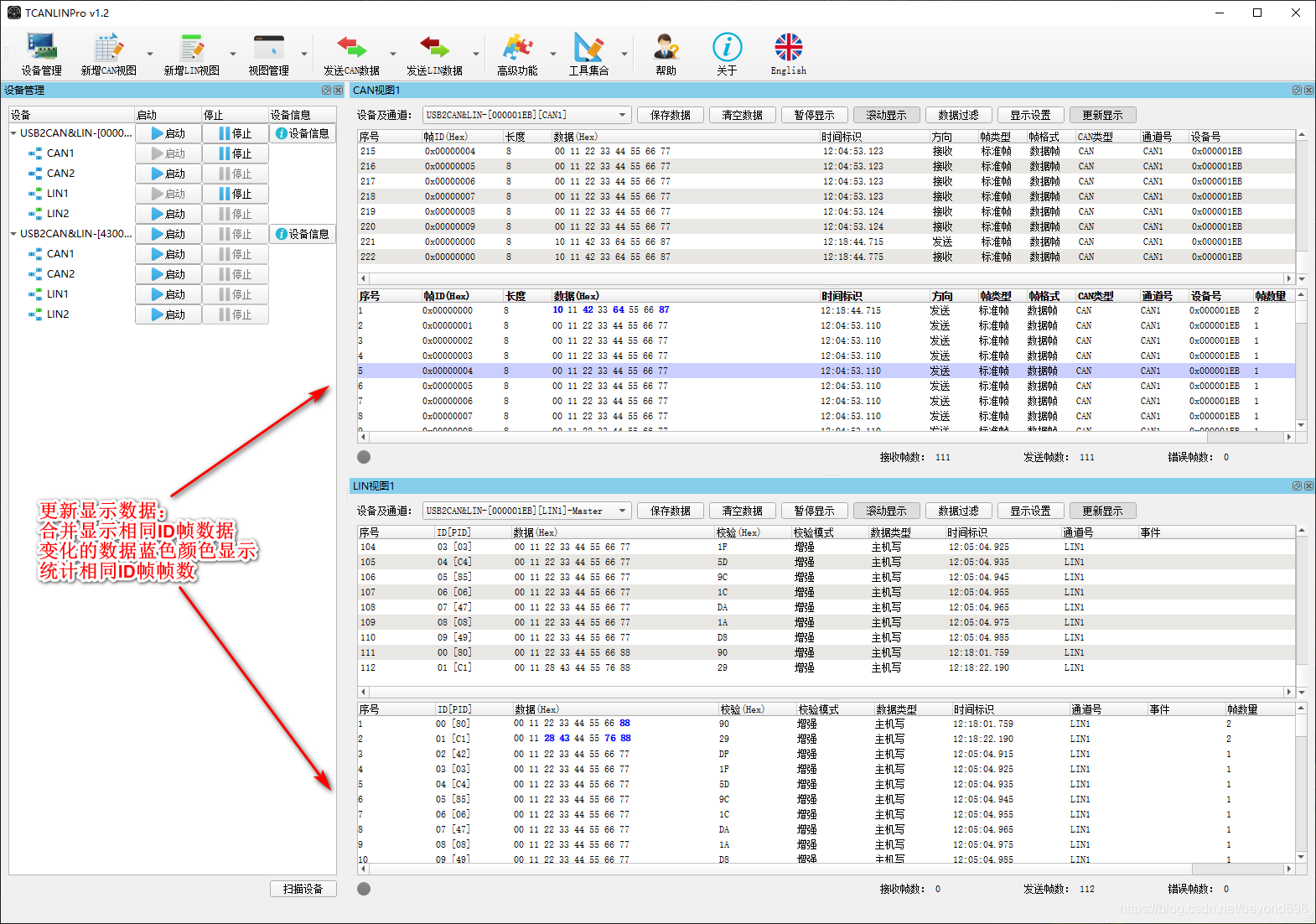Click the 发送CAN数据 send icon
Viewport: 1316px width, 924px height.
[351, 55]
